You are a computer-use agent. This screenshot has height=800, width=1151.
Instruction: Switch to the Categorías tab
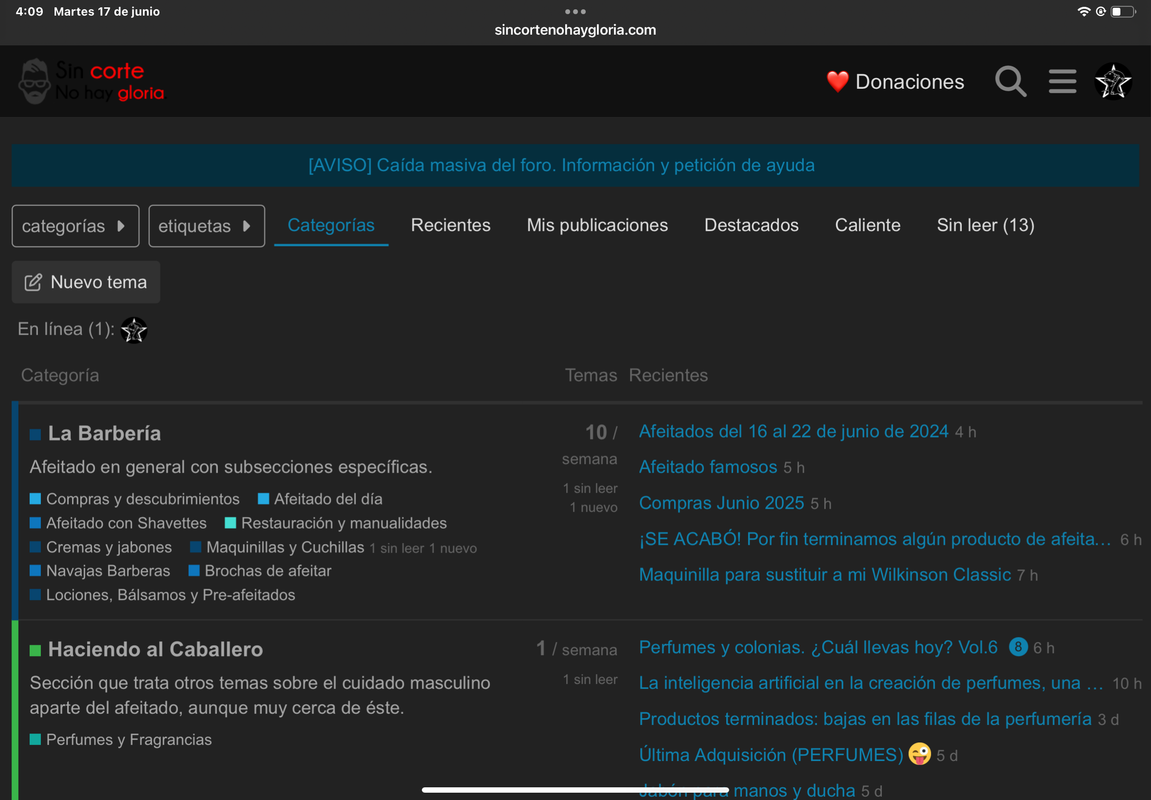tap(331, 225)
